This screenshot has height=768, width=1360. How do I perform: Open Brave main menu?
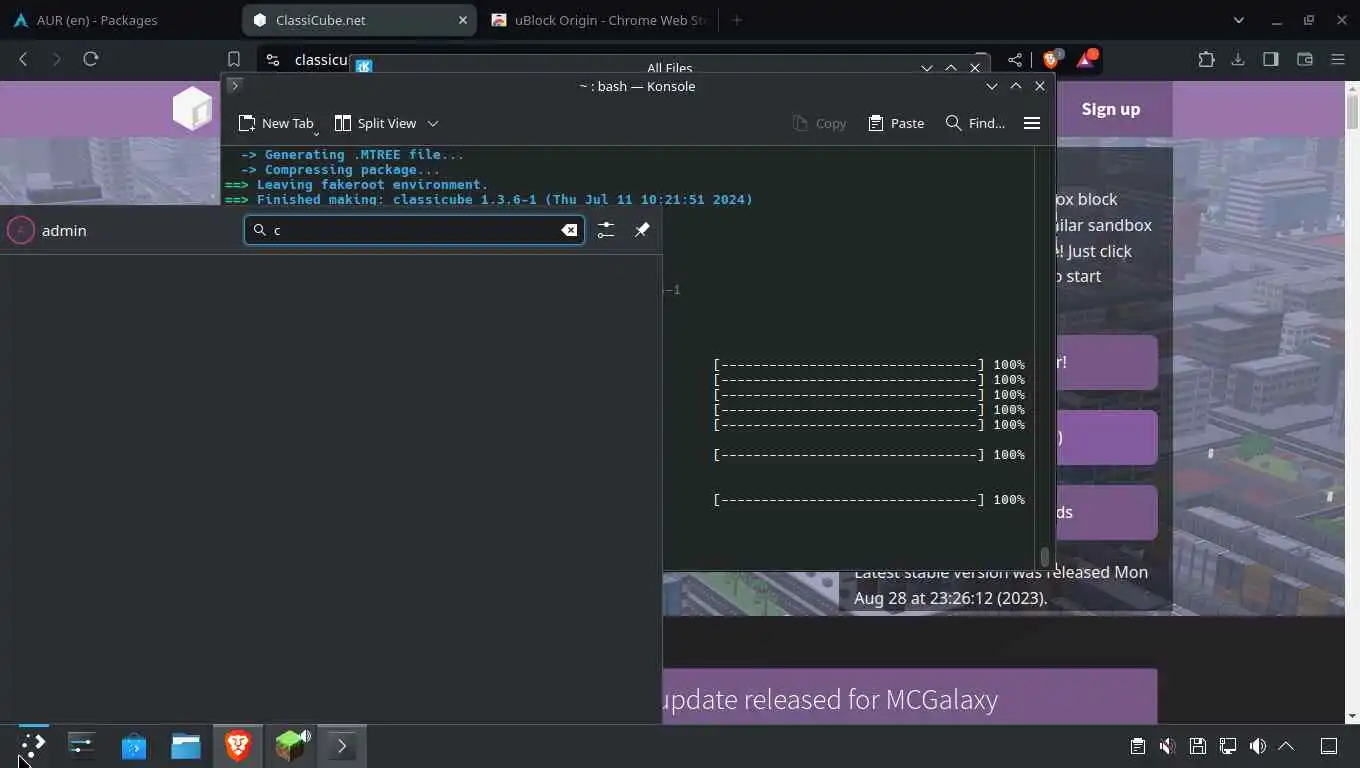point(1338,59)
